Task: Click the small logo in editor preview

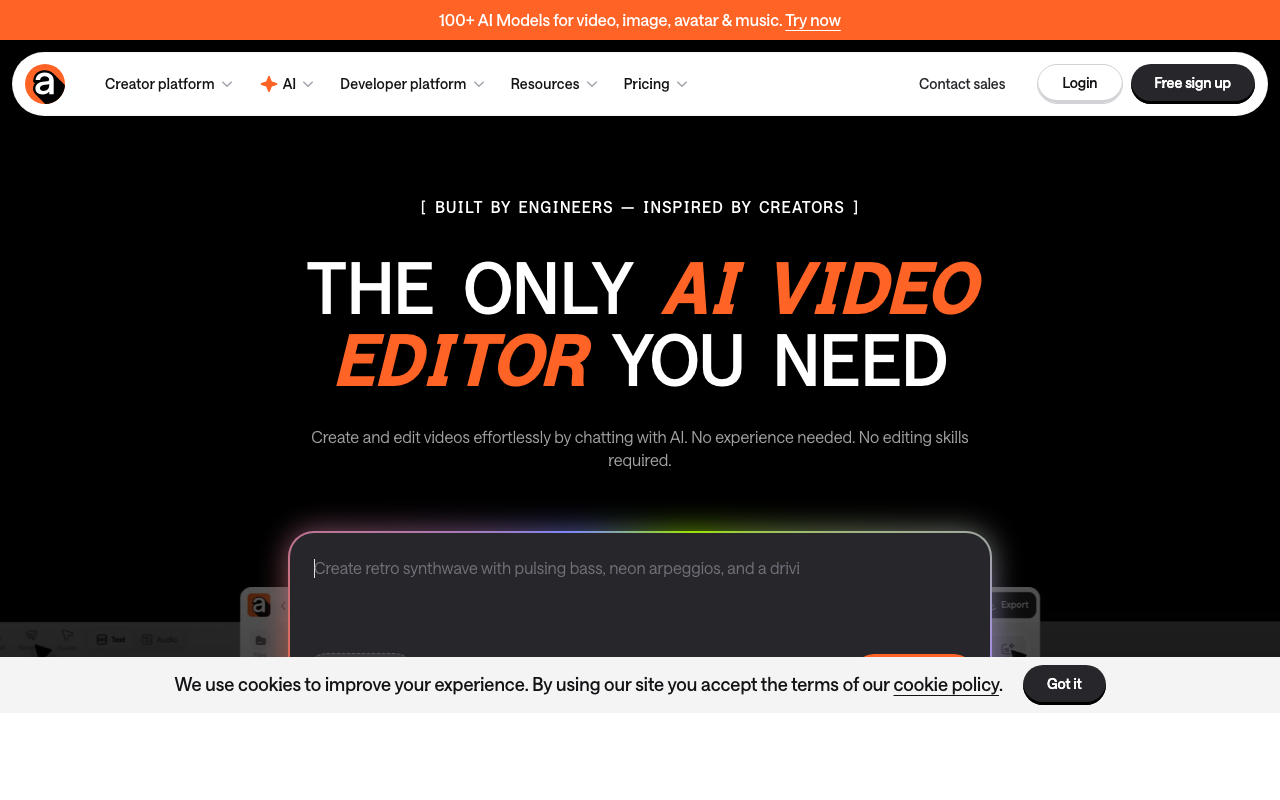Action: pos(259,605)
